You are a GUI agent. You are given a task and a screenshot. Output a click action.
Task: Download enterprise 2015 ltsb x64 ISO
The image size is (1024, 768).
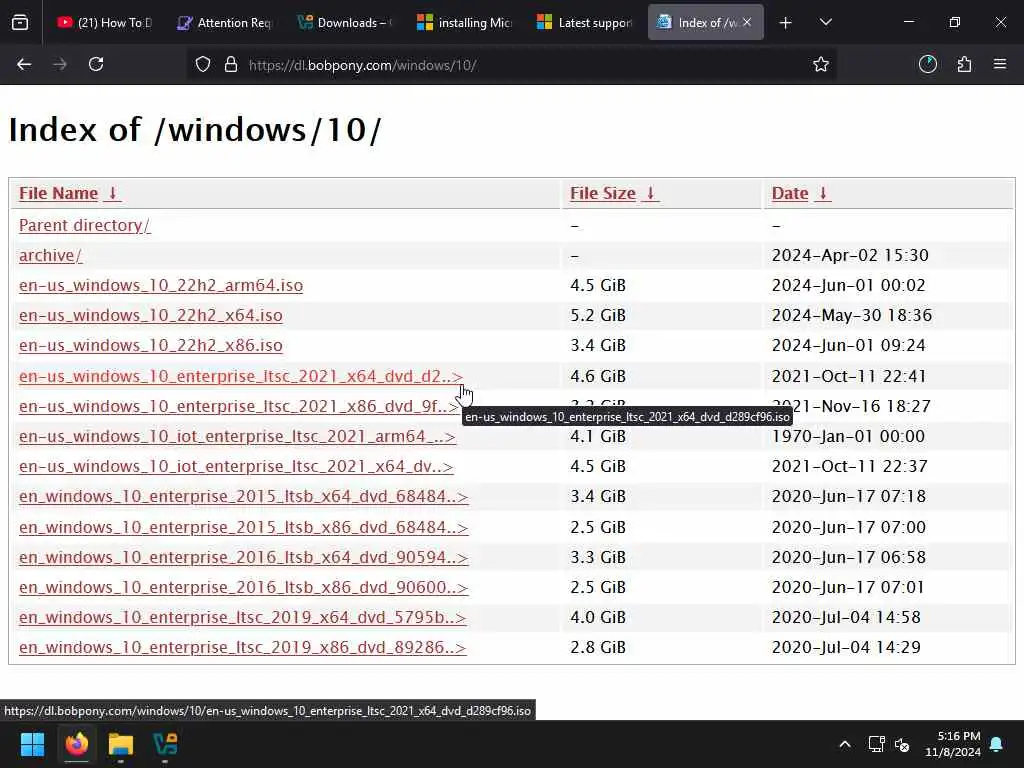click(x=244, y=496)
